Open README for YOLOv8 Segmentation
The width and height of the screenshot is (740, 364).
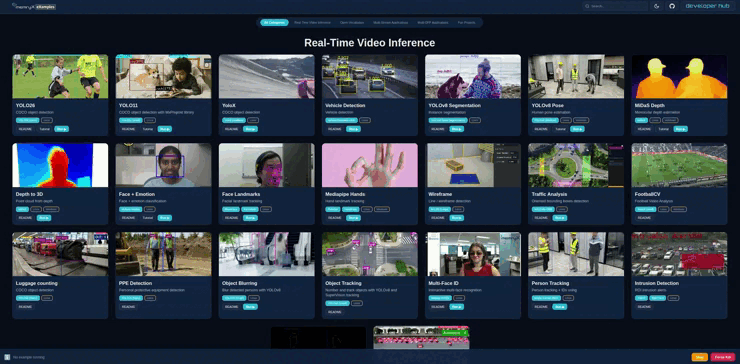(438, 129)
